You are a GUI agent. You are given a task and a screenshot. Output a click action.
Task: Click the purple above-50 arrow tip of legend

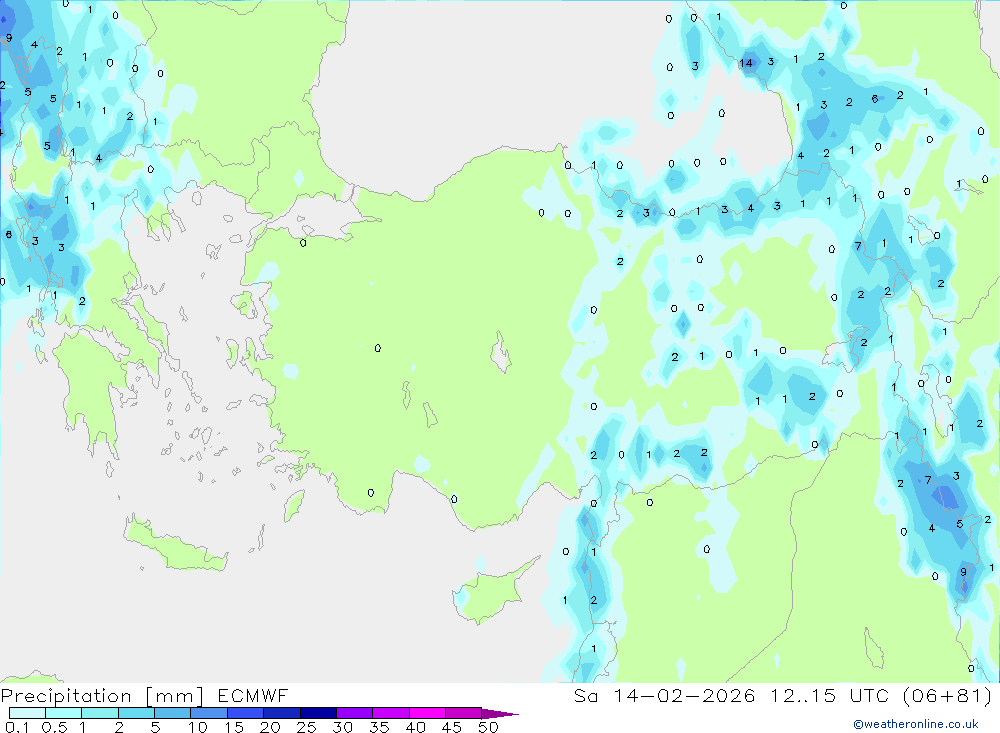(500, 714)
